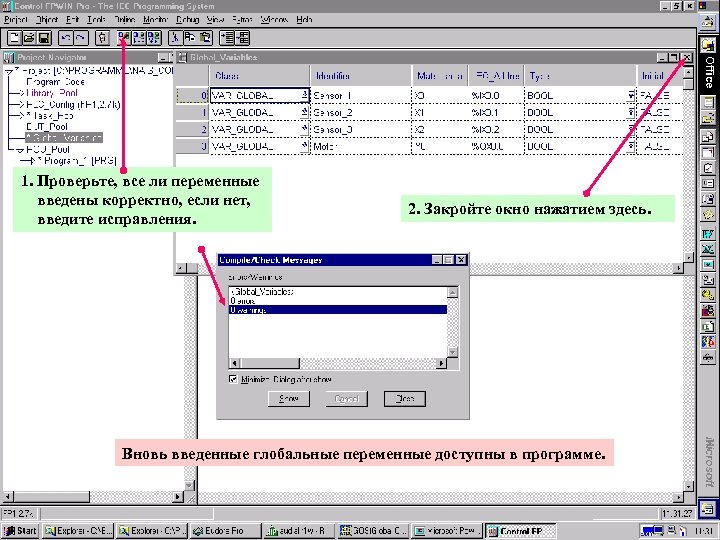The width and height of the screenshot is (720, 540).
Task: Click the compile icon showing a downward arrow
Action: click(153, 38)
